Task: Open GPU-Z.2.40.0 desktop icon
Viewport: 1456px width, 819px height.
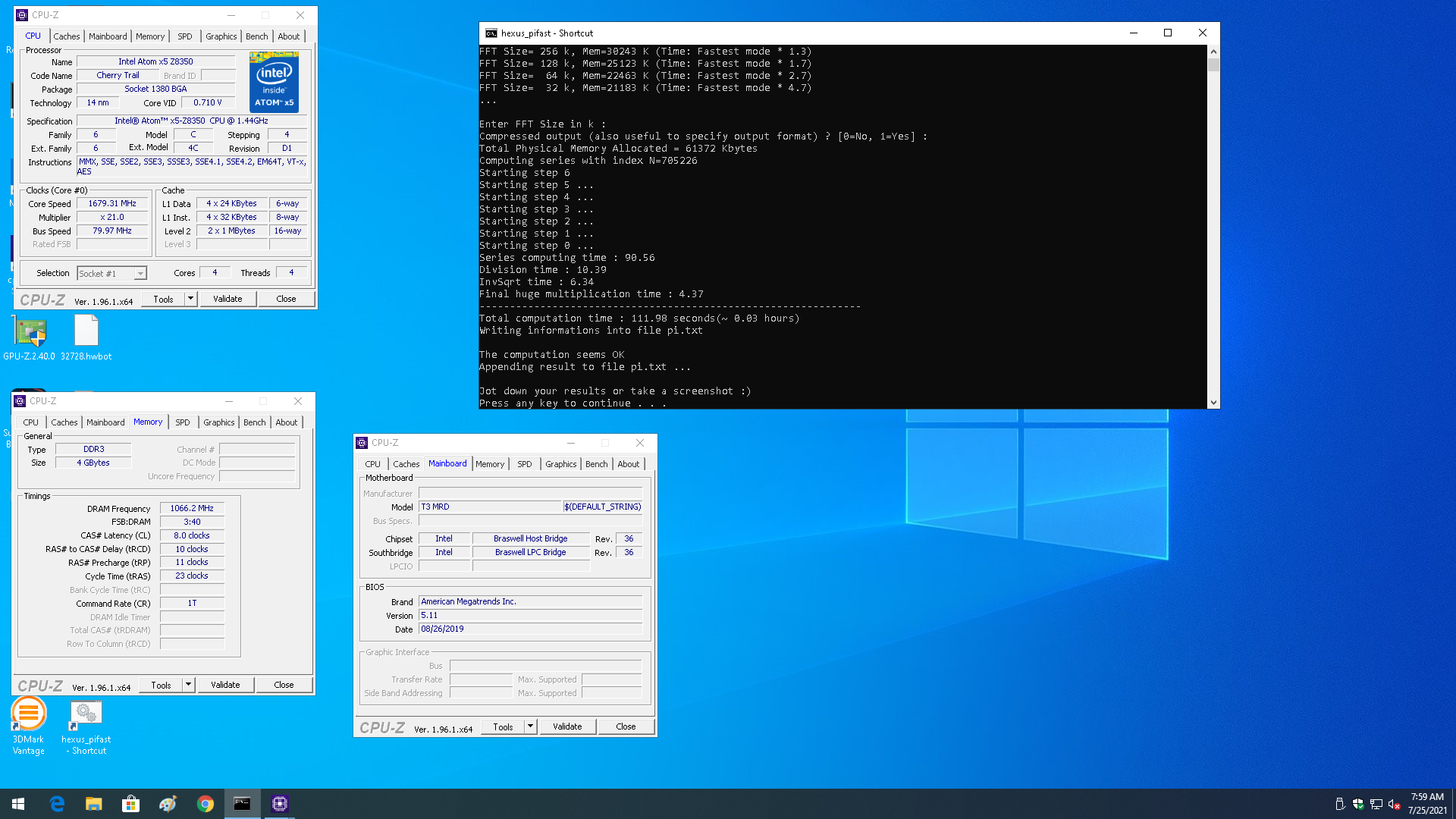Action: click(x=30, y=338)
